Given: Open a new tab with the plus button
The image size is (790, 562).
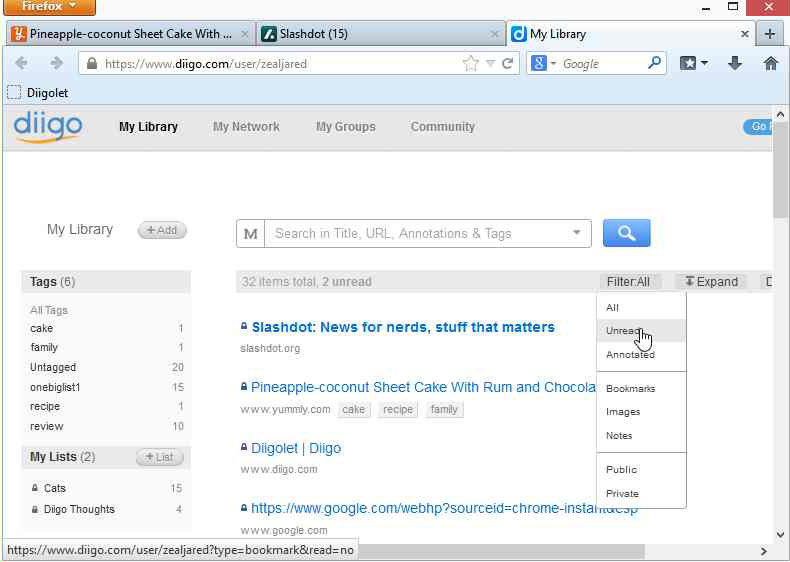Looking at the screenshot, I should (770, 34).
